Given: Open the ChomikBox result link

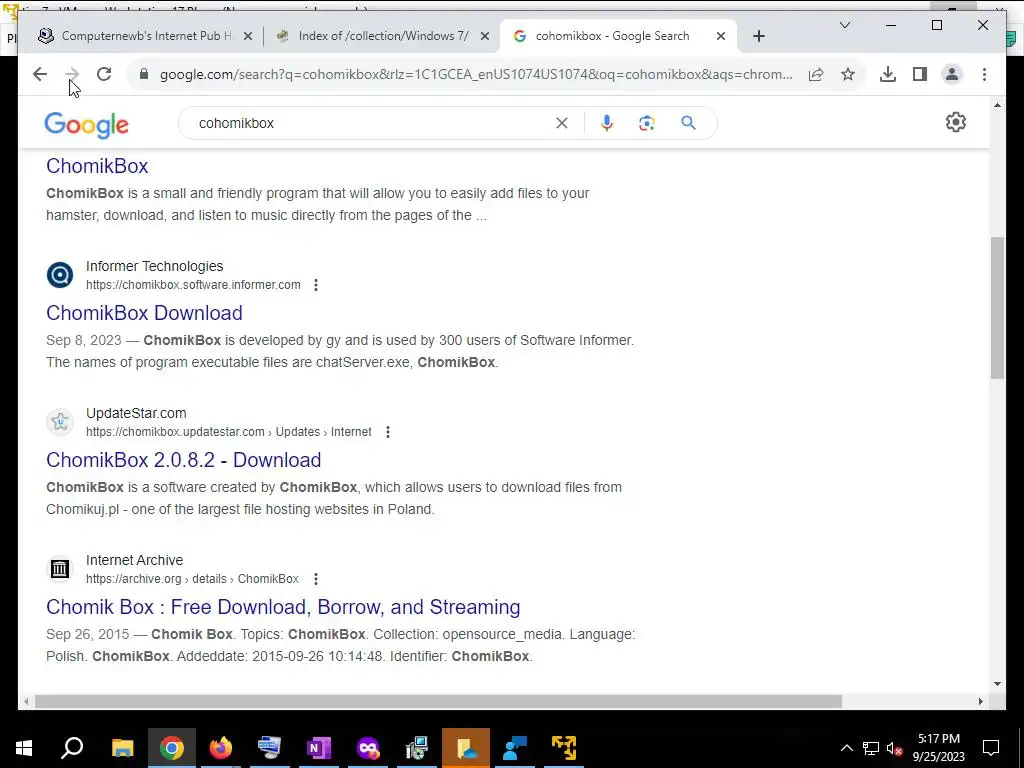Looking at the screenshot, I should pos(97,166).
